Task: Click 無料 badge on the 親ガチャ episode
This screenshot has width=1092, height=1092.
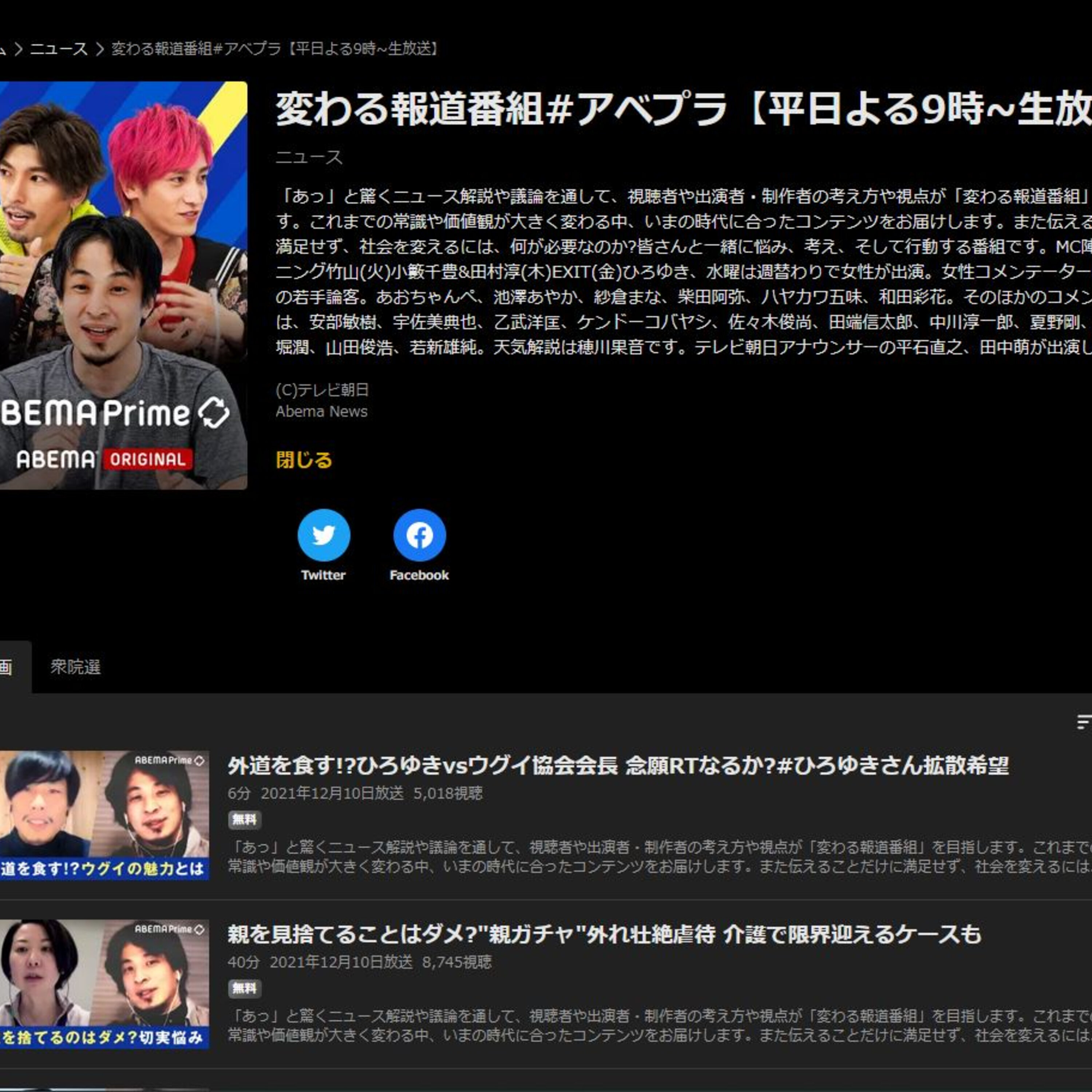Action: tap(244, 989)
